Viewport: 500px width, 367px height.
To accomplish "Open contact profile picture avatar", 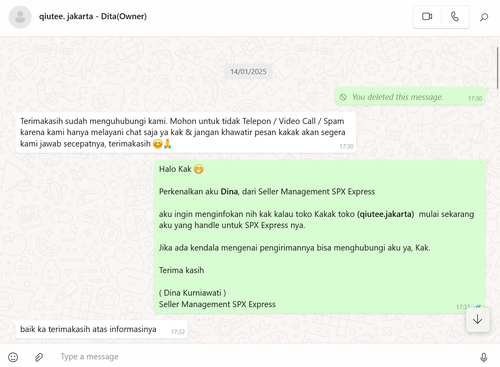I will coord(20,17).
